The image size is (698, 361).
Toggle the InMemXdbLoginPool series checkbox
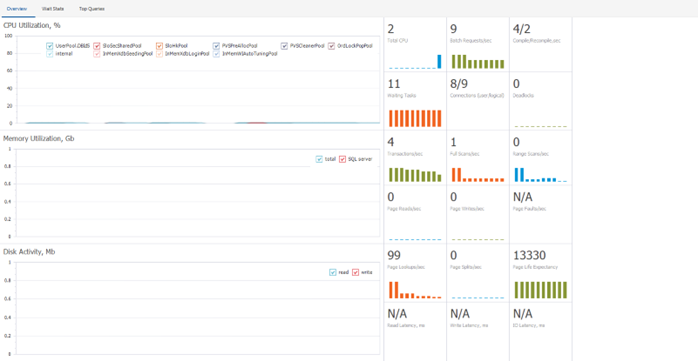point(159,54)
